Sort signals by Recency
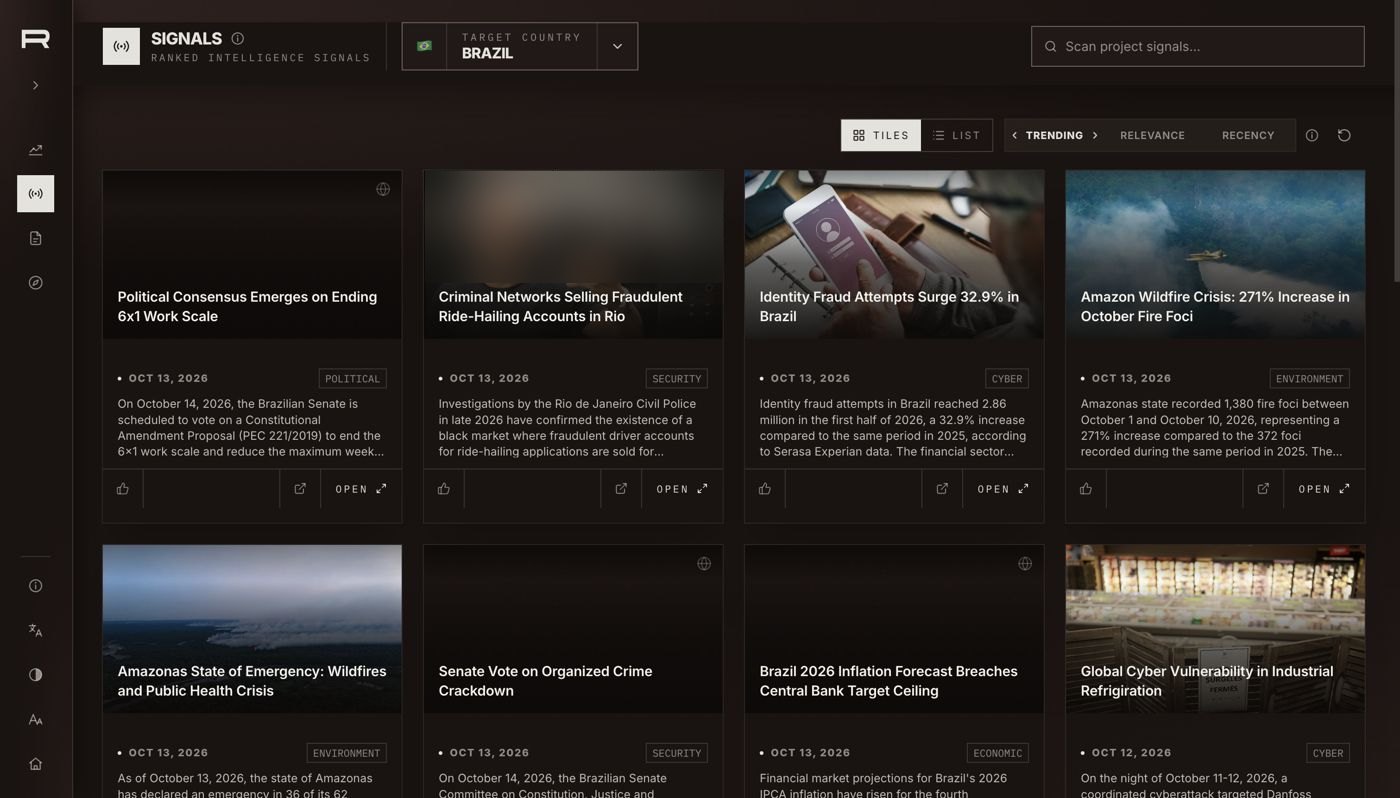 1248,135
